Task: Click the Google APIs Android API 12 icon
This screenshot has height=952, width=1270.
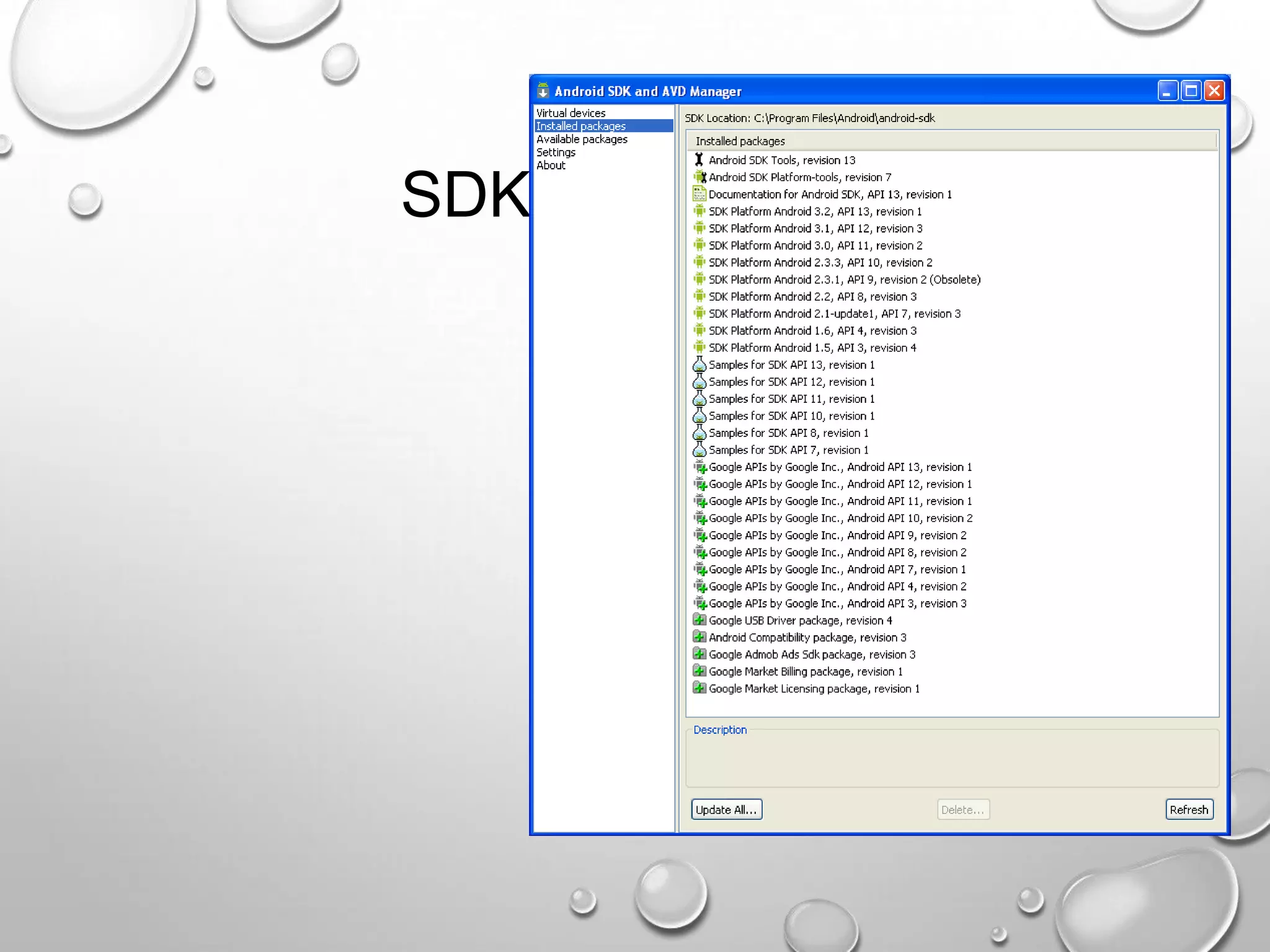Action: point(699,484)
